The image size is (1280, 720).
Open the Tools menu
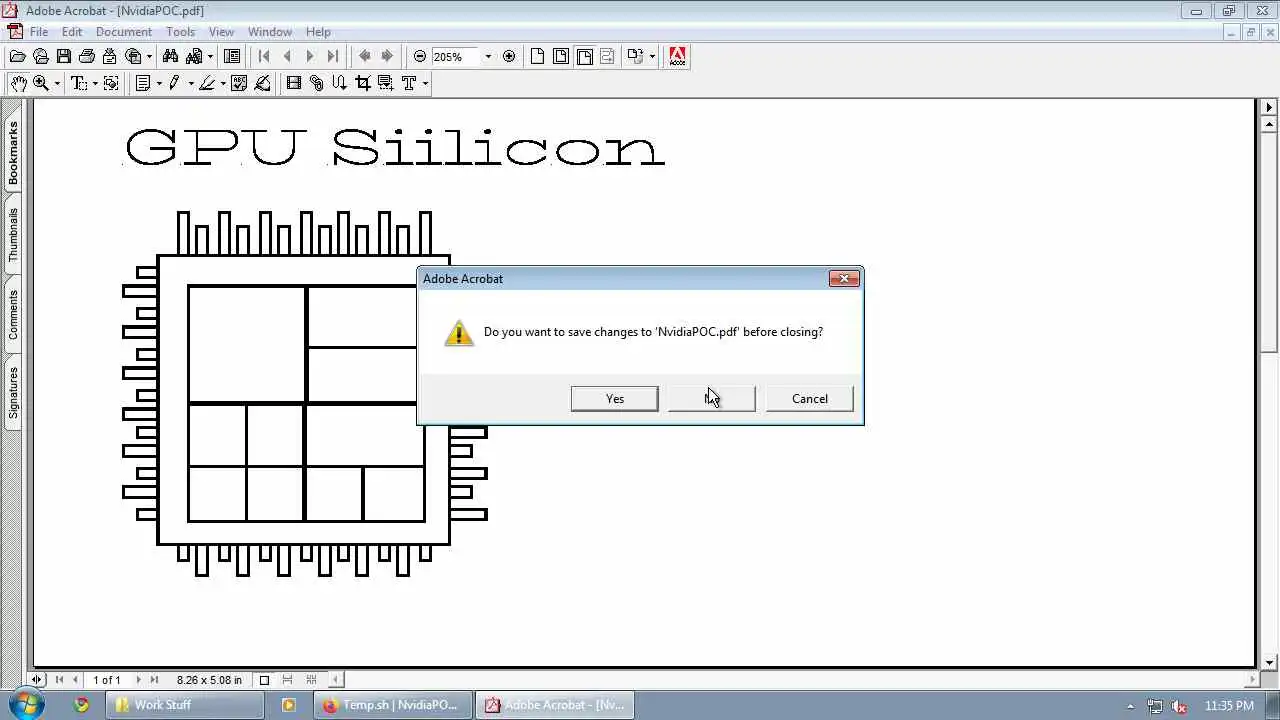(x=181, y=32)
